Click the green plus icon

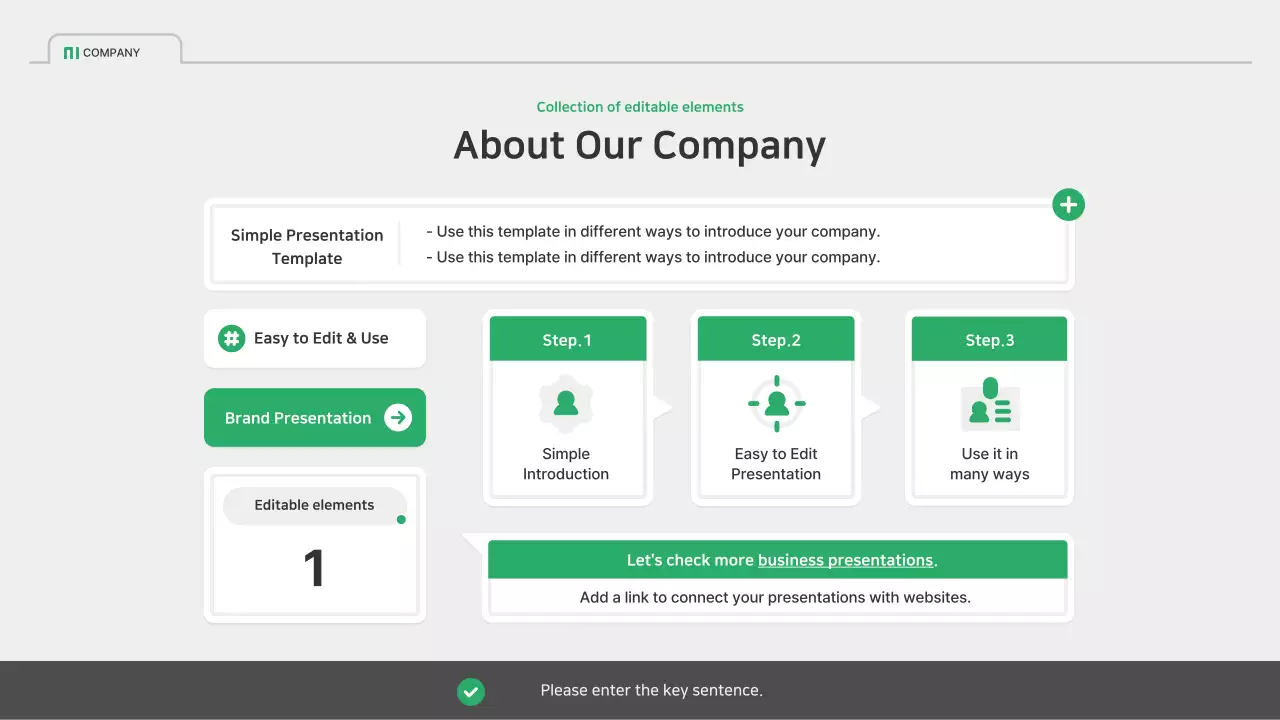pyautogui.click(x=1068, y=204)
